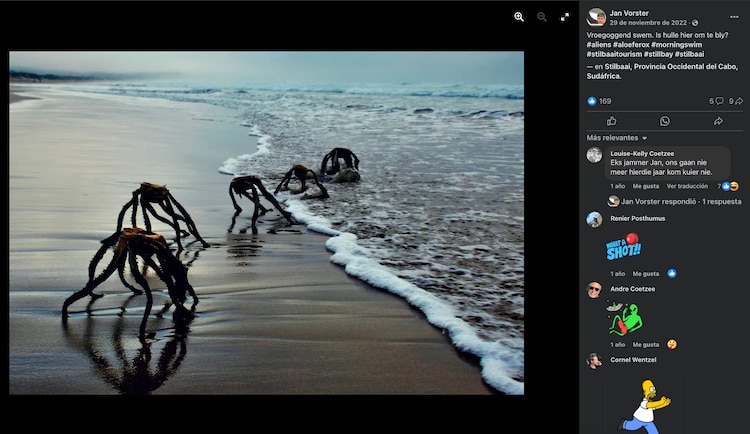750x434 pixels.
Task: Expand the 'Más relevantes' comment sort dropdown
Action: (x=617, y=137)
